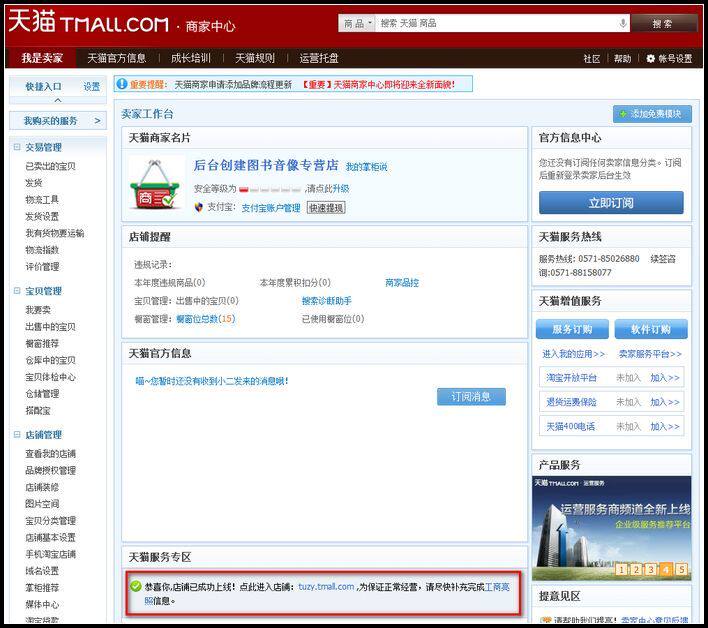Open 我要卖 in sidebar
This screenshot has height=628, width=708.
pyautogui.click(x=38, y=310)
